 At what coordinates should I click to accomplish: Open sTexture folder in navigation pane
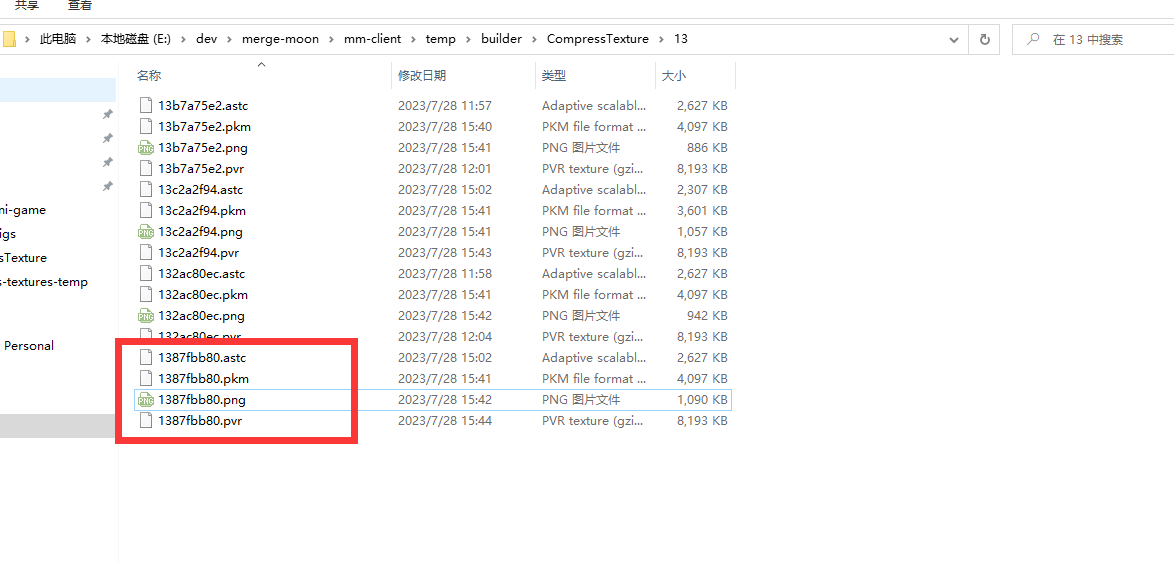(x=24, y=258)
